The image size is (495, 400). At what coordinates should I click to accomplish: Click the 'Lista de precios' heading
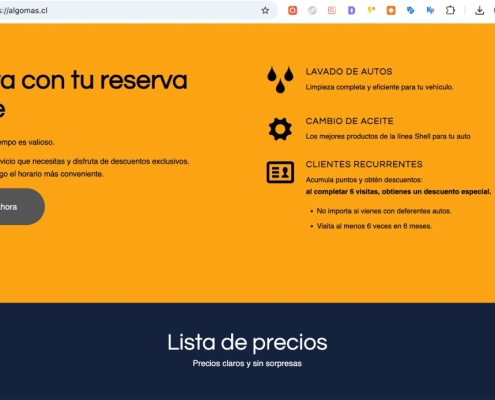point(247,342)
